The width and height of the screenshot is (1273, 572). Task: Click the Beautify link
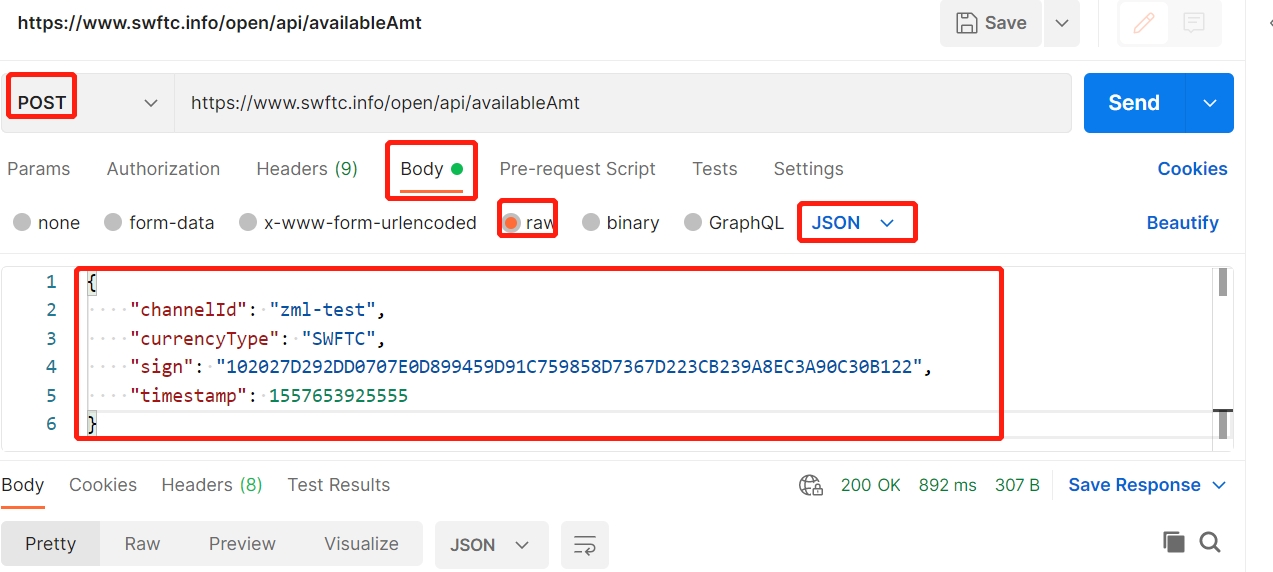(x=1182, y=223)
